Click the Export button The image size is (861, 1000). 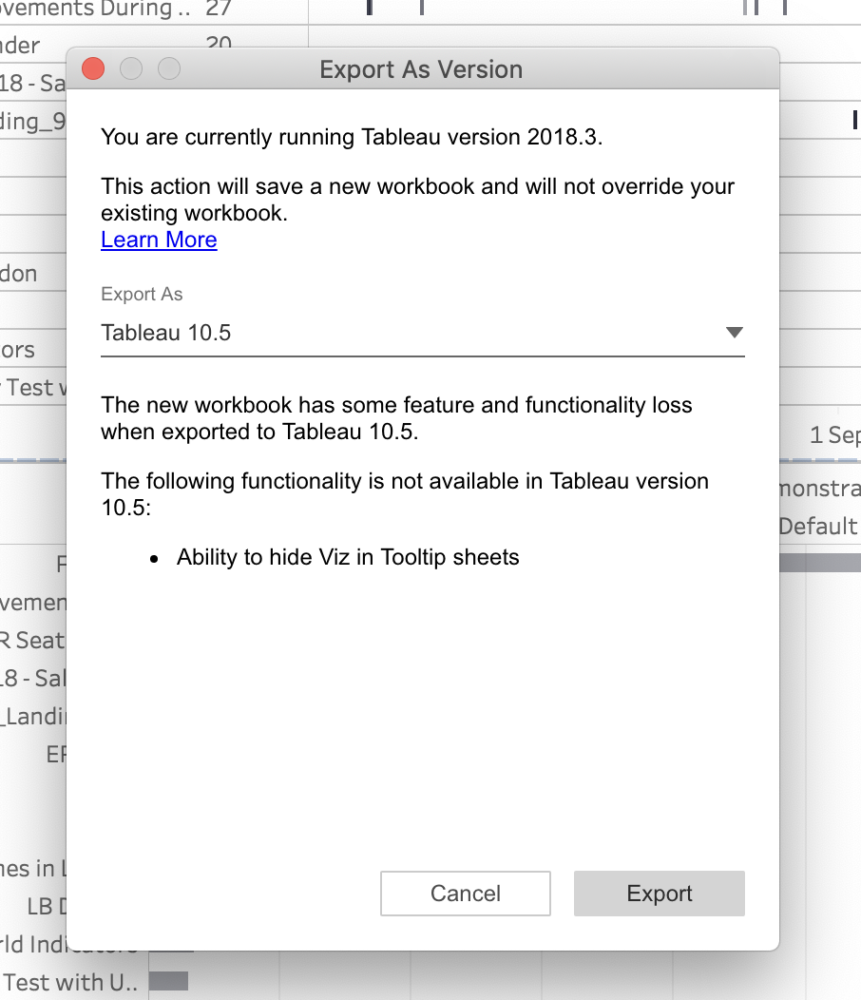(x=659, y=893)
